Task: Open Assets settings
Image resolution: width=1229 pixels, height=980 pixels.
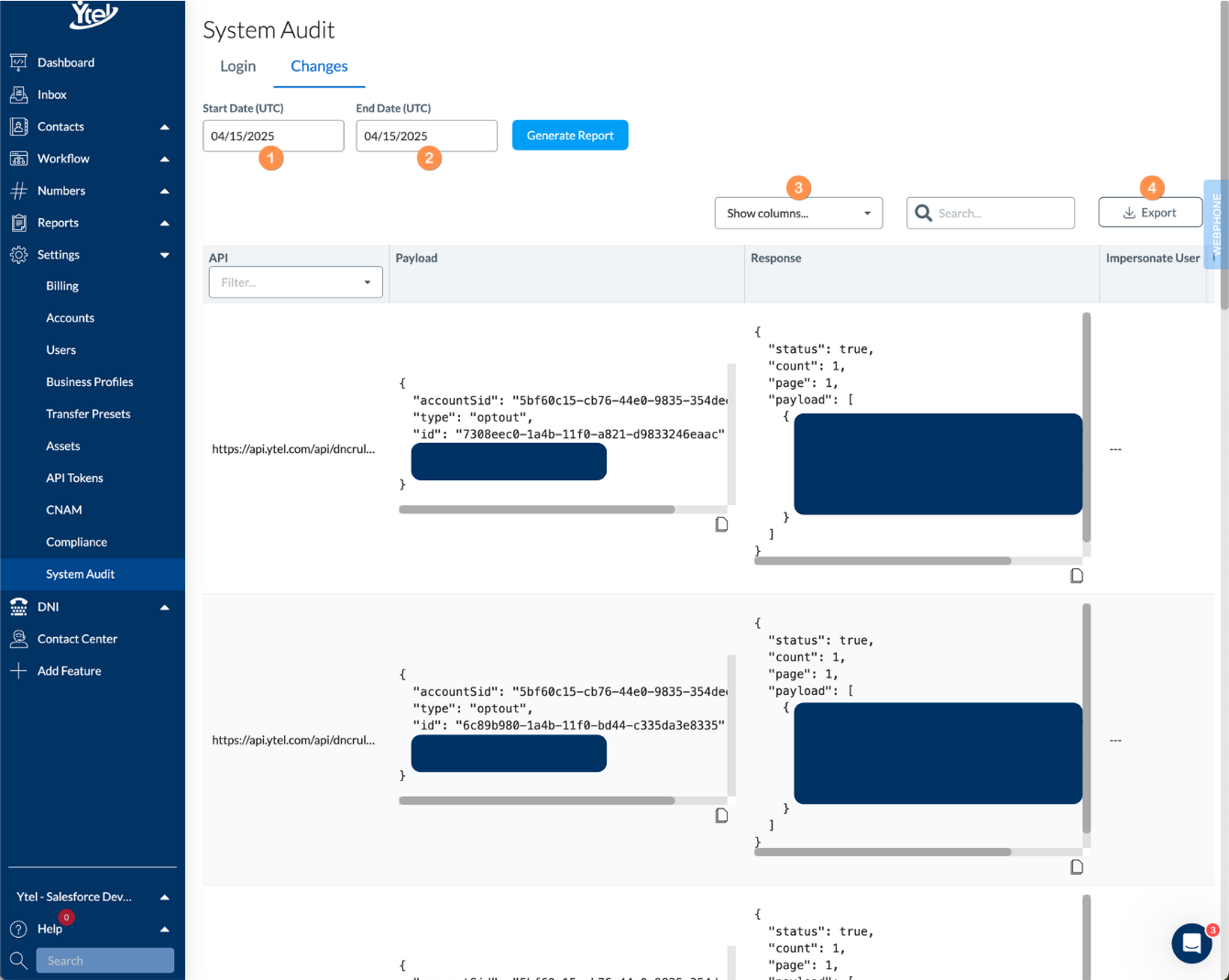Action: click(63, 446)
